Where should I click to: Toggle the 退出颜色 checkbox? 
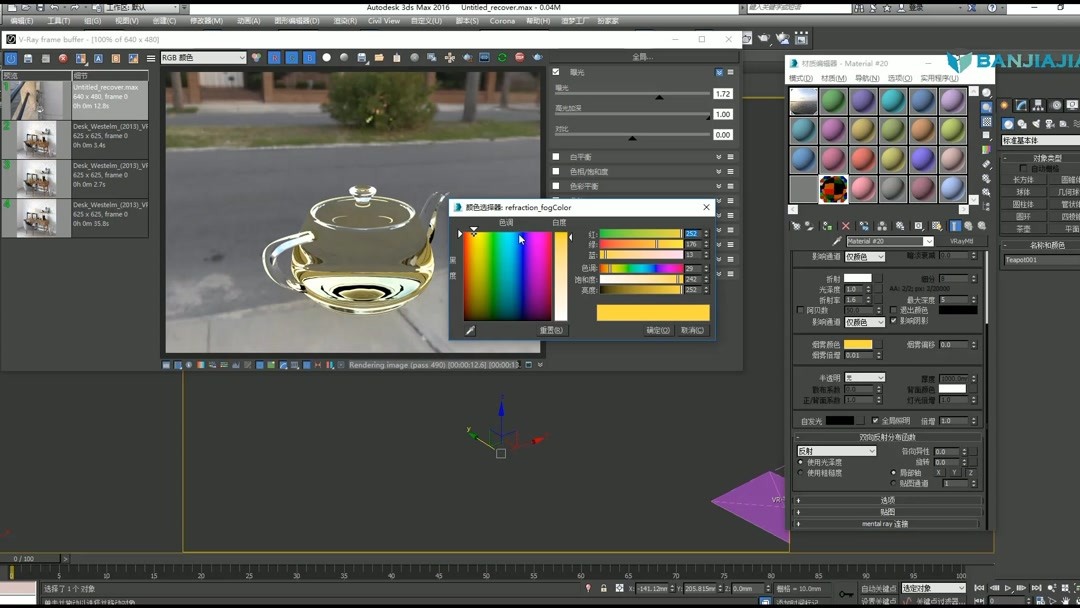point(893,310)
